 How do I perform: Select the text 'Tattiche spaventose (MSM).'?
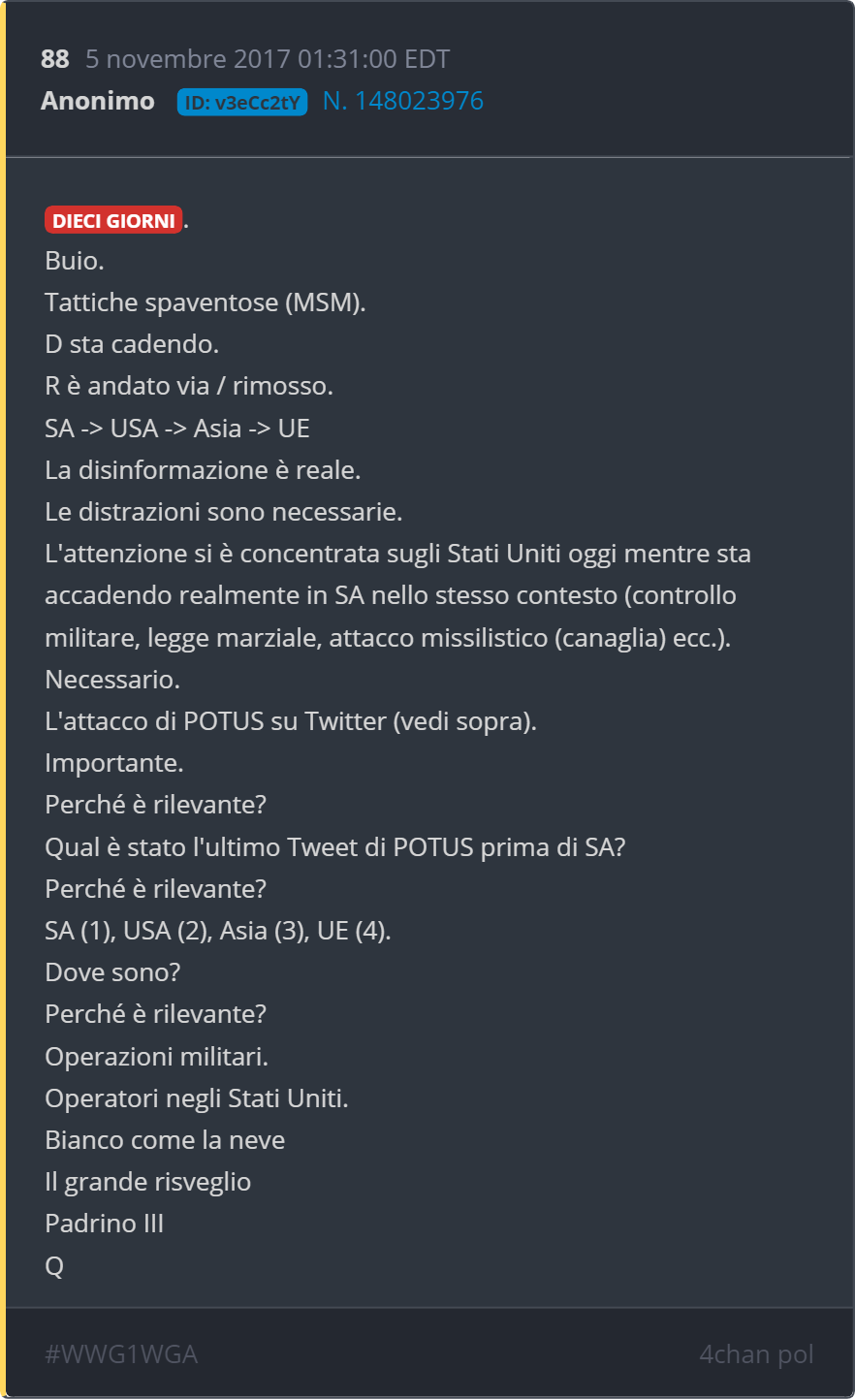206,302
